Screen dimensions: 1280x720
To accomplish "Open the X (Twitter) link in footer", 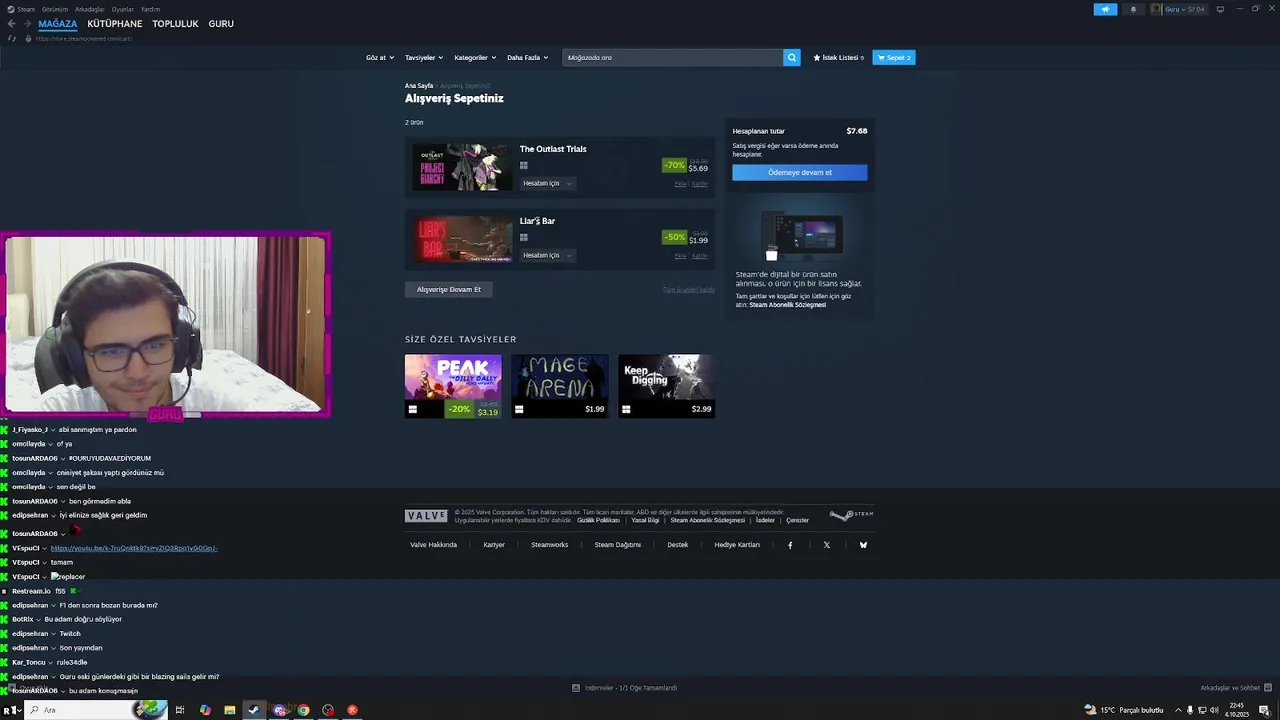I will [x=827, y=545].
